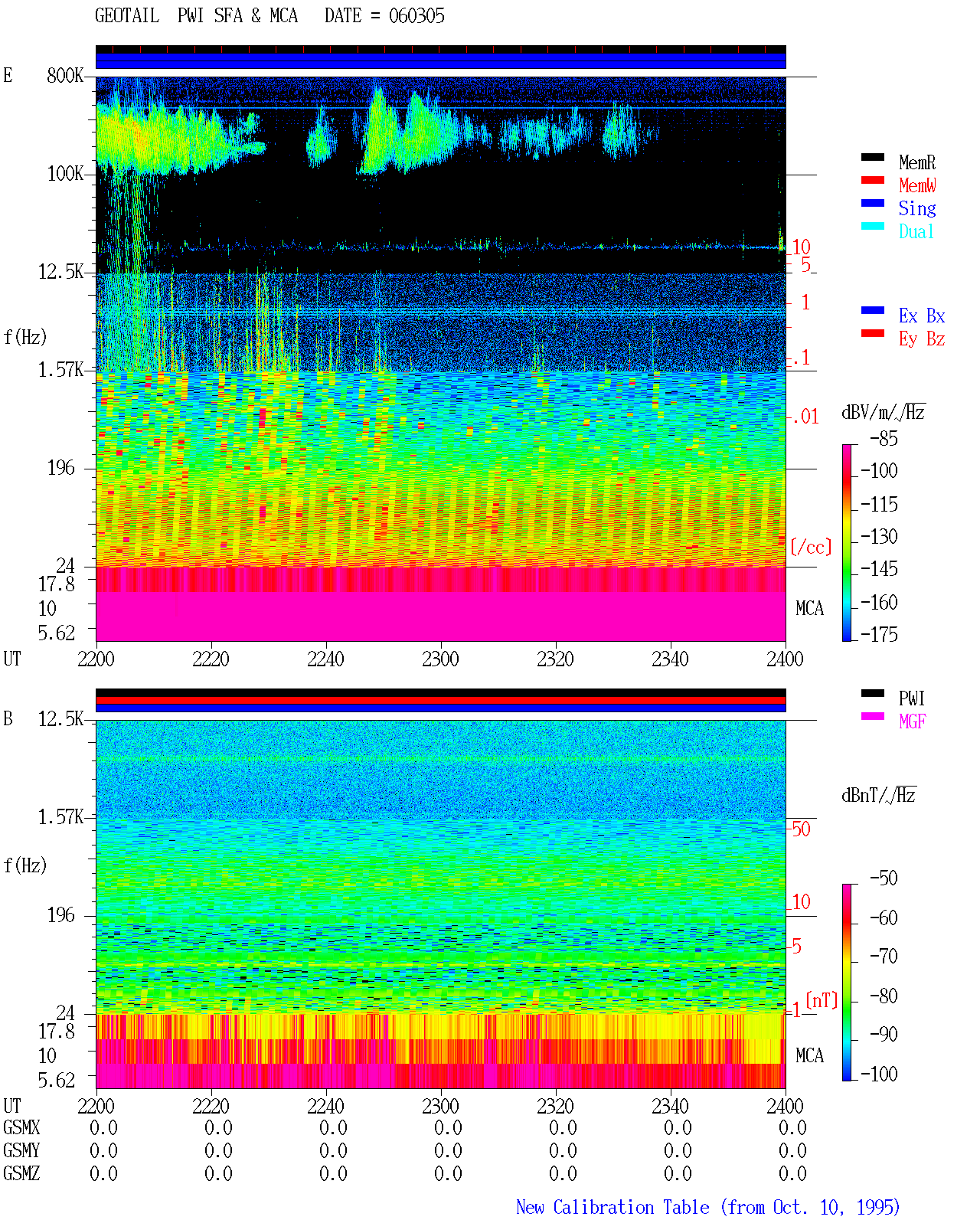Click the red 10 density marker on E panel

(801, 247)
